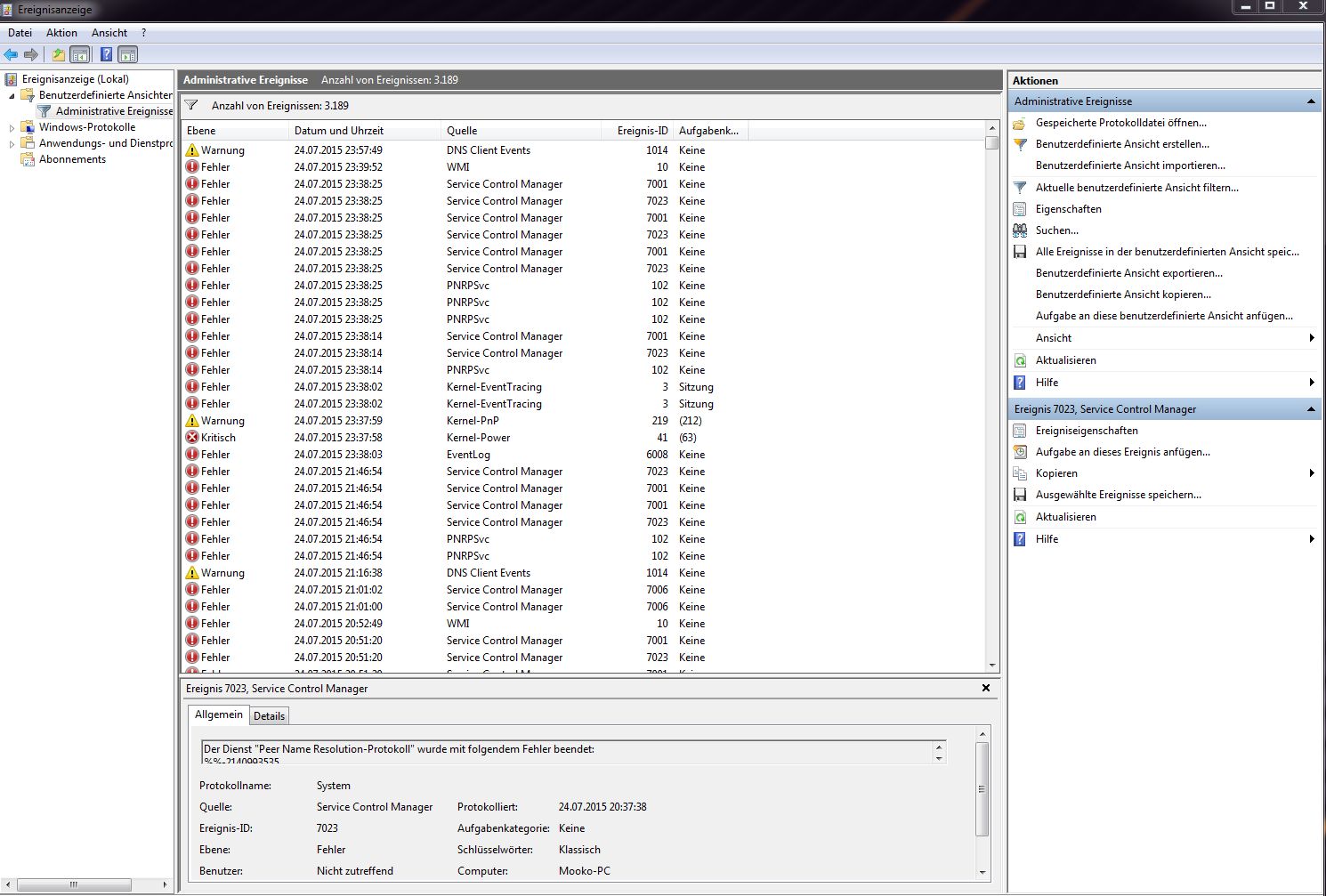1326x896 pixels.
Task: Toggle the console tree pane toolbar button
Action: click(80, 55)
